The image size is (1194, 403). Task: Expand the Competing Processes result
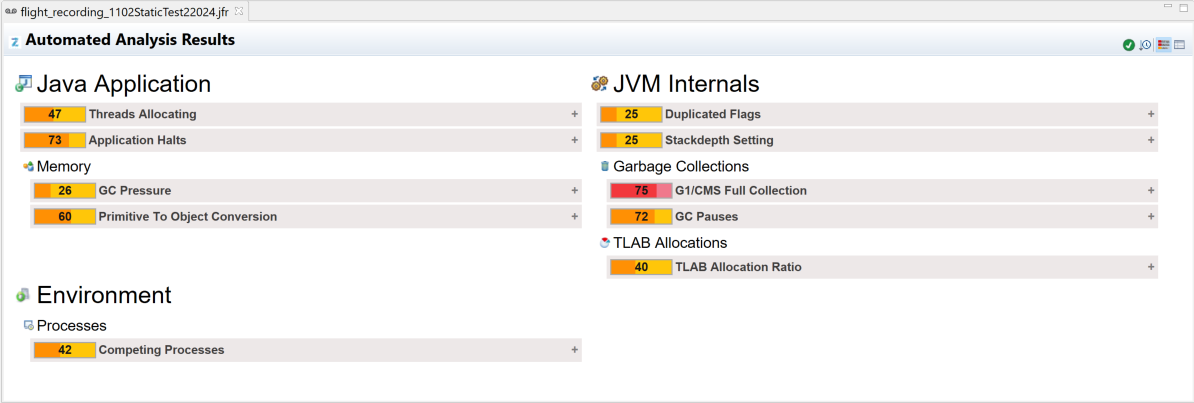pyautogui.click(x=575, y=350)
